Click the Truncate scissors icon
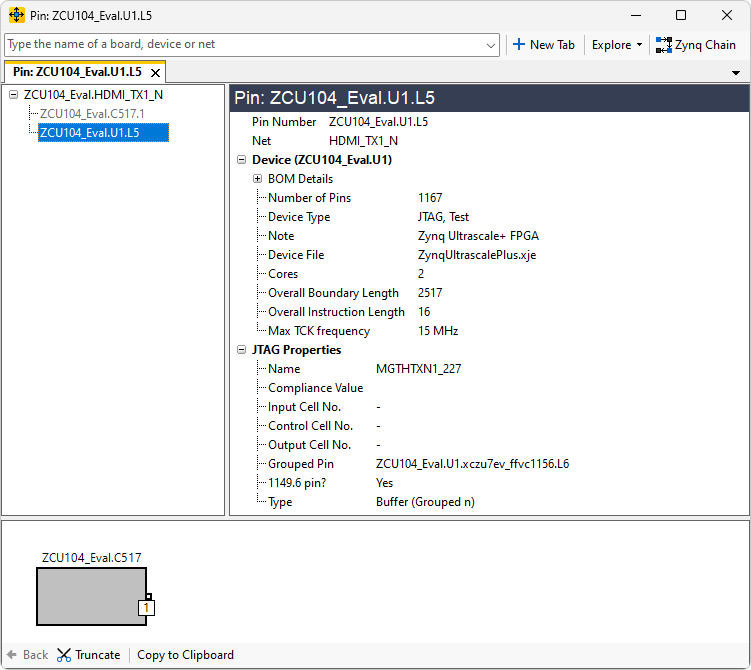The height and width of the screenshot is (670, 751). tap(64, 655)
